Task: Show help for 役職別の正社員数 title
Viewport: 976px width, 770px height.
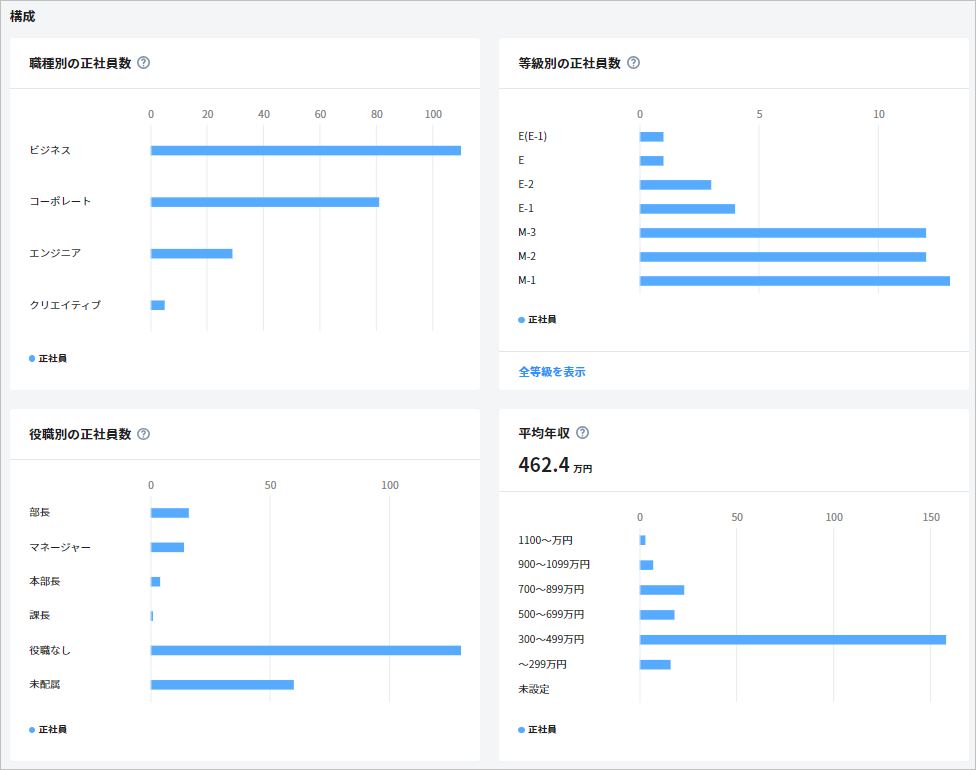Action: [x=144, y=434]
